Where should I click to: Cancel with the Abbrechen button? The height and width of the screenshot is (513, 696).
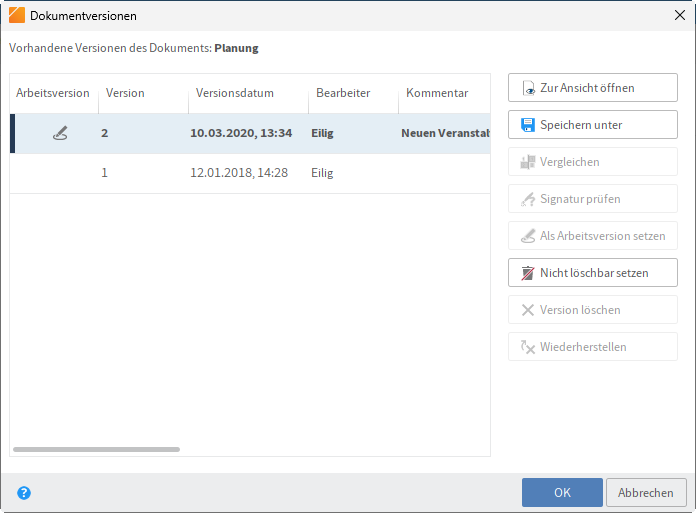point(646,493)
